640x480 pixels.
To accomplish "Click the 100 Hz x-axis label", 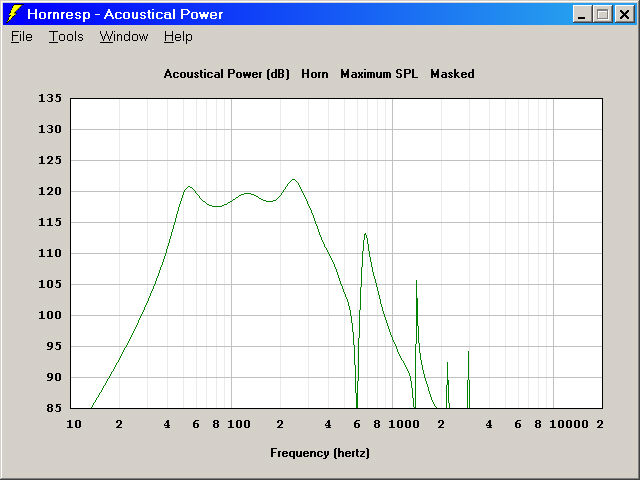I will click(239, 424).
